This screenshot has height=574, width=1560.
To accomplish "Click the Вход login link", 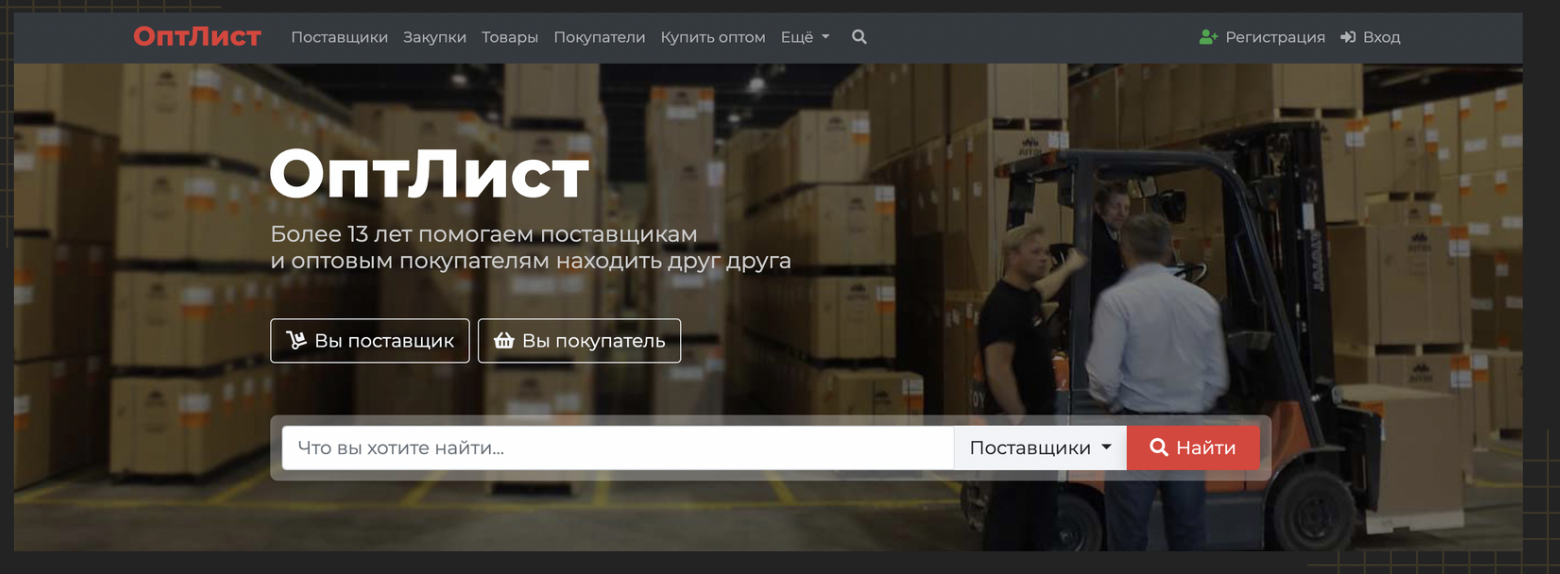I will [x=1381, y=37].
